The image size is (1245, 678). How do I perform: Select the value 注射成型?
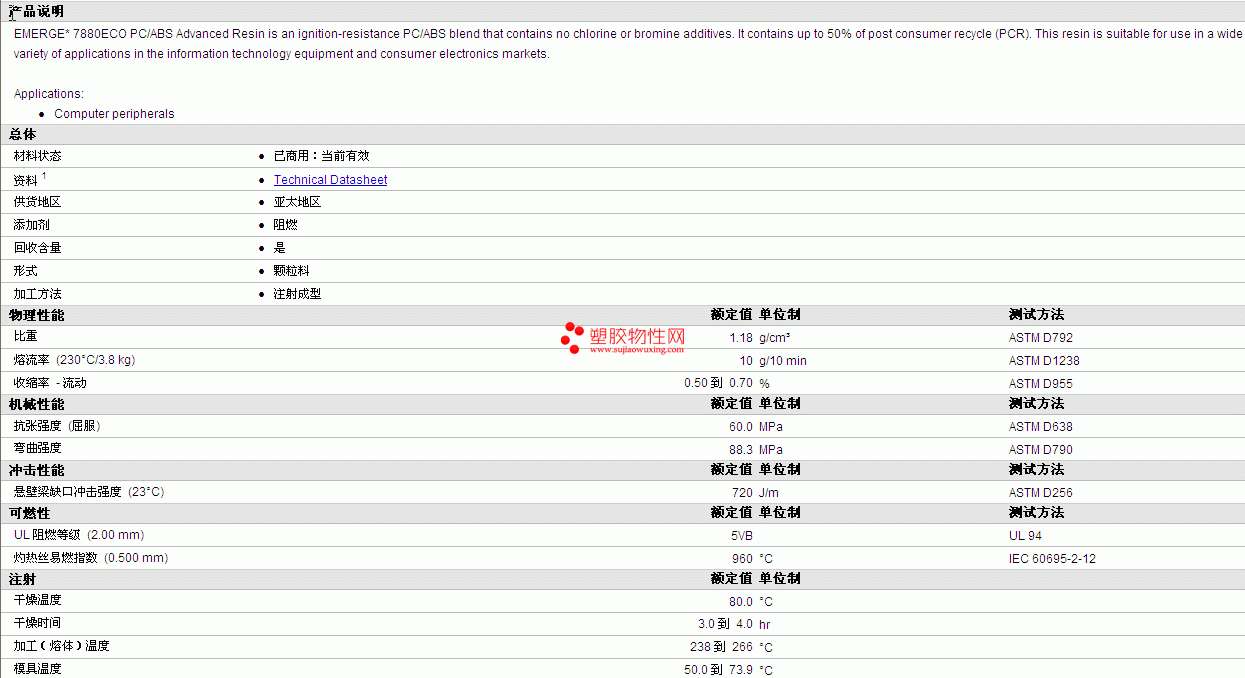(297, 294)
